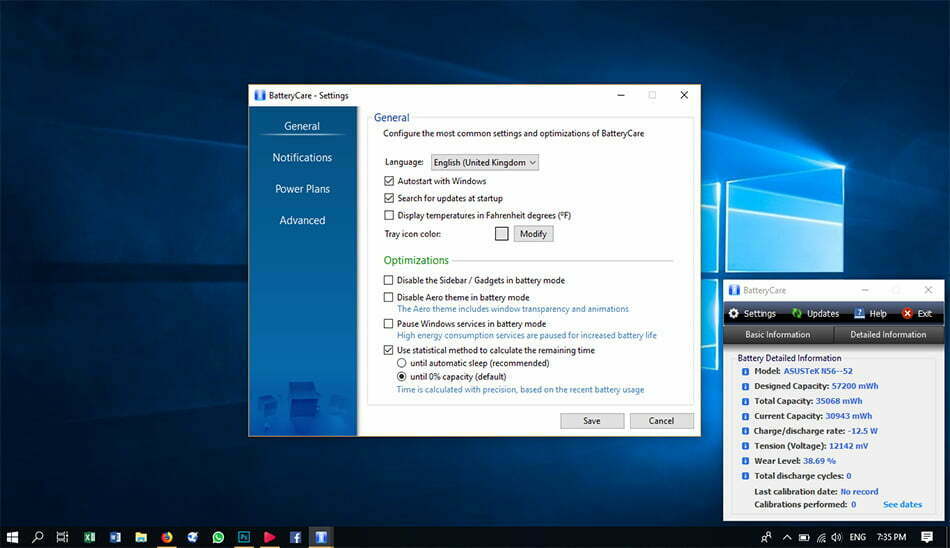
Task: Show hidden system tray icons
Action: pyautogui.click(x=786, y=537)
